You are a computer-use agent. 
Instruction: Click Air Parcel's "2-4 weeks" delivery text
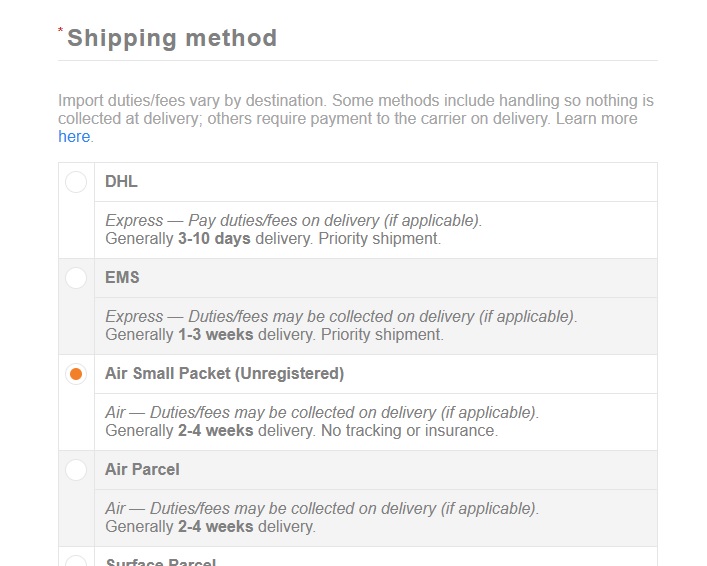(215, 527)
